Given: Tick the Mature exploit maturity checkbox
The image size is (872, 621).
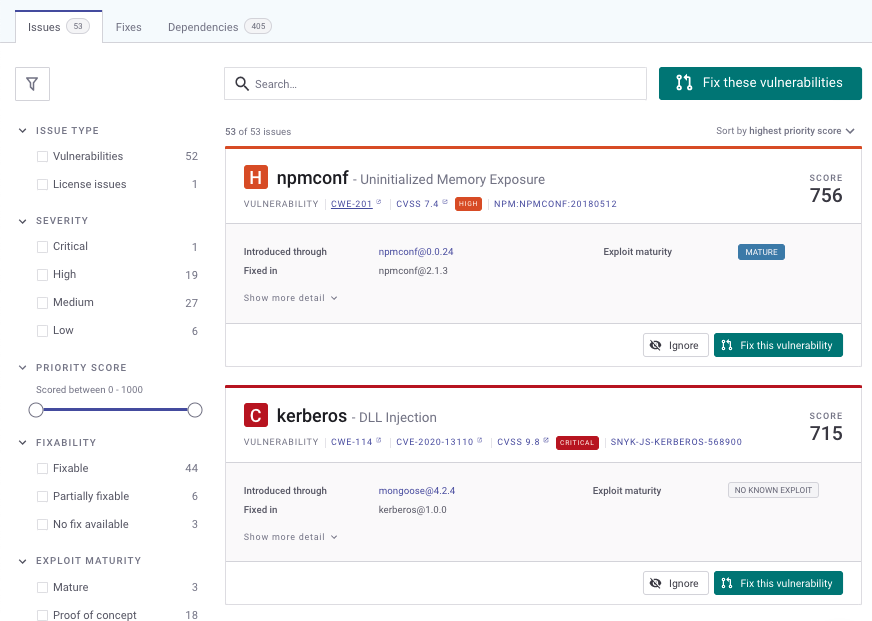Looking at the screenshot, I should tap(42, 588).
